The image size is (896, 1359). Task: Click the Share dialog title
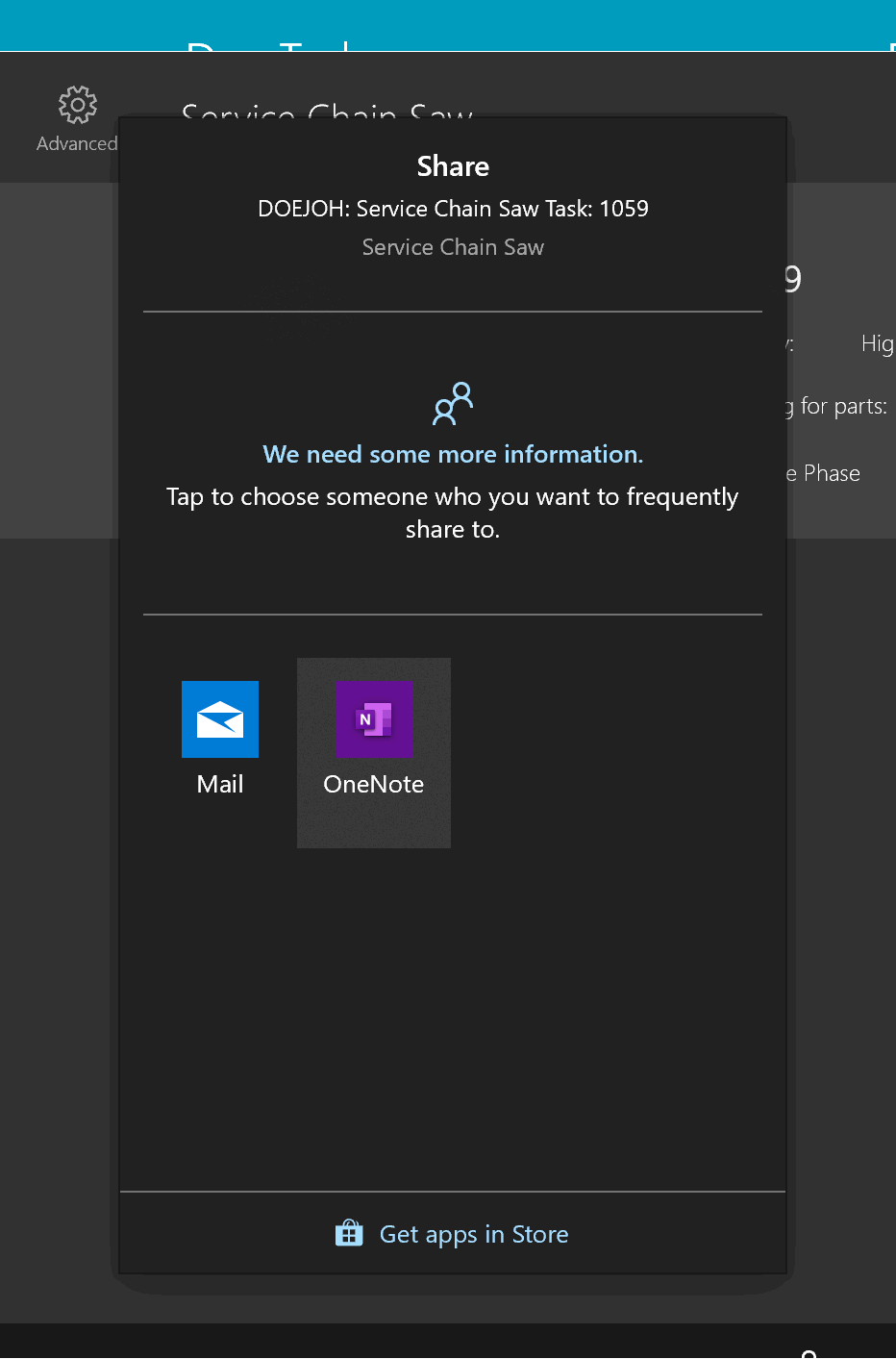pos(453,166)
